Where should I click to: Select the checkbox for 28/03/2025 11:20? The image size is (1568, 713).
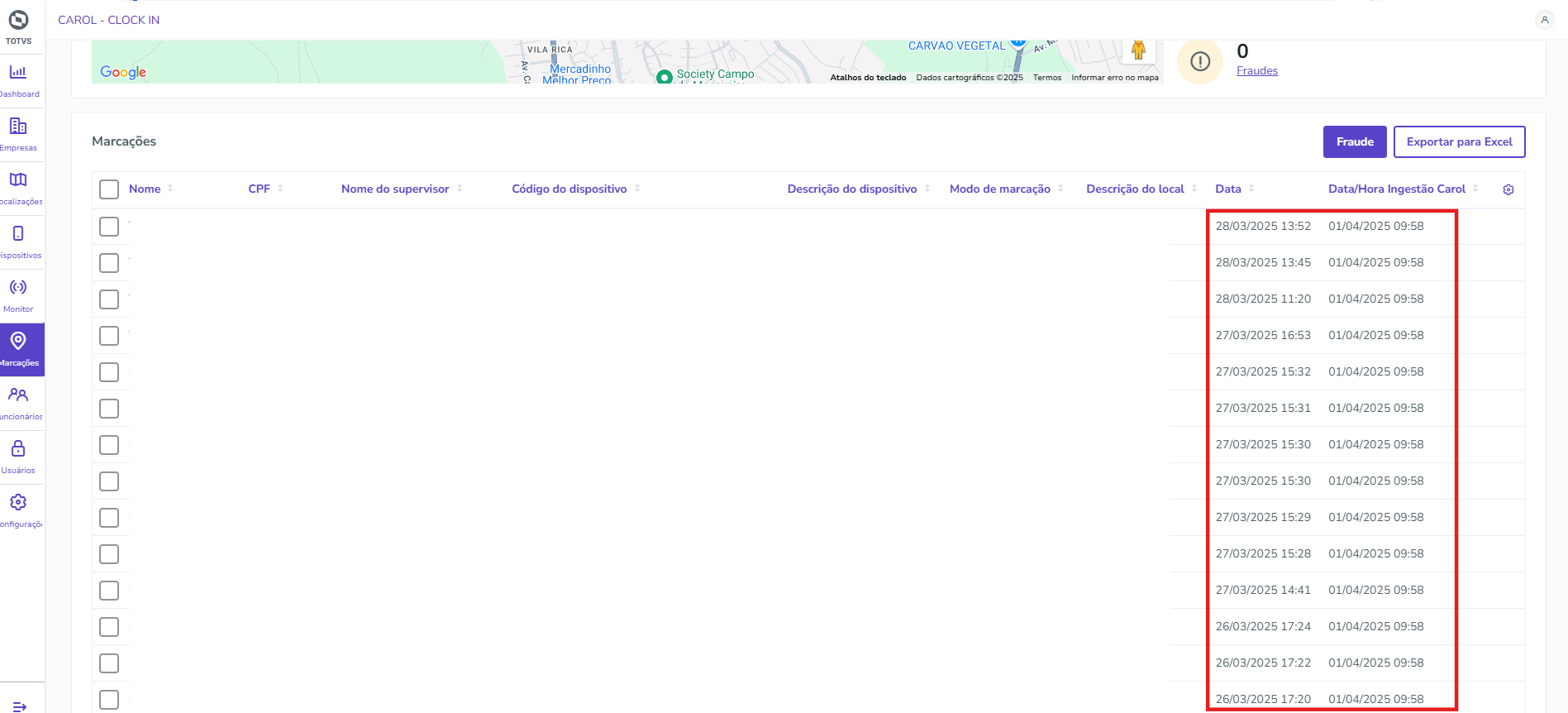[109, 299]
